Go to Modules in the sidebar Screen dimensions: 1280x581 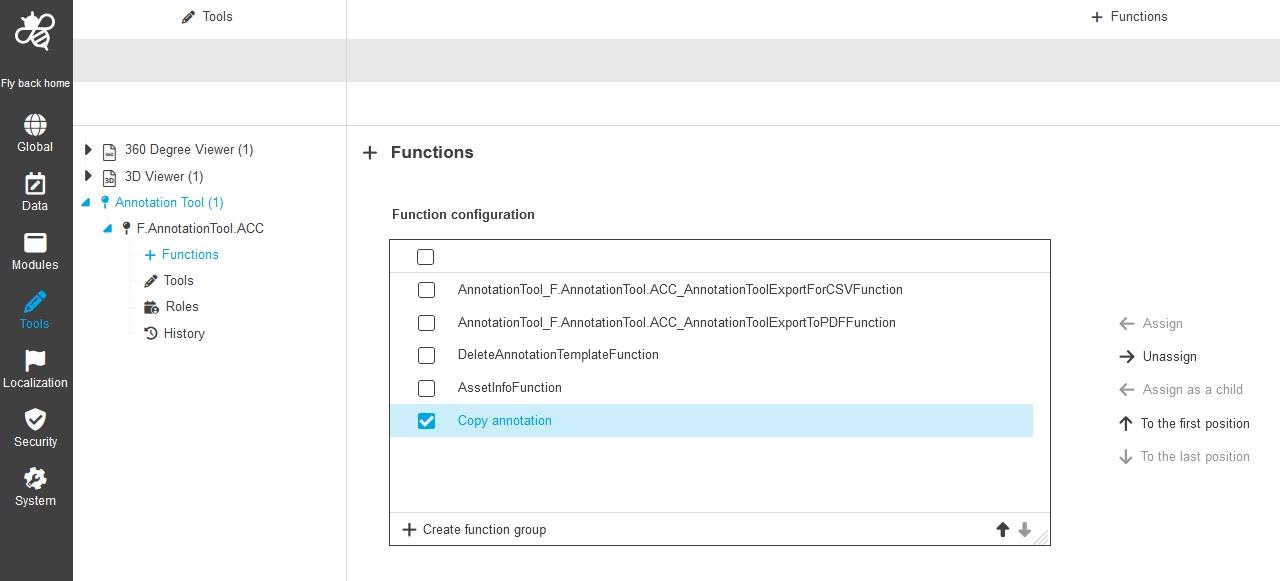click(x=35, y=252)
